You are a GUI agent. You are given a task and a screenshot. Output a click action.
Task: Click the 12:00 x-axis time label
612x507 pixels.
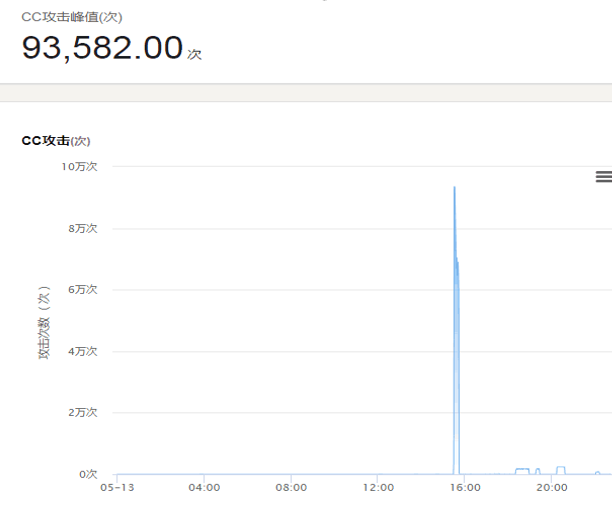[378, 487]
